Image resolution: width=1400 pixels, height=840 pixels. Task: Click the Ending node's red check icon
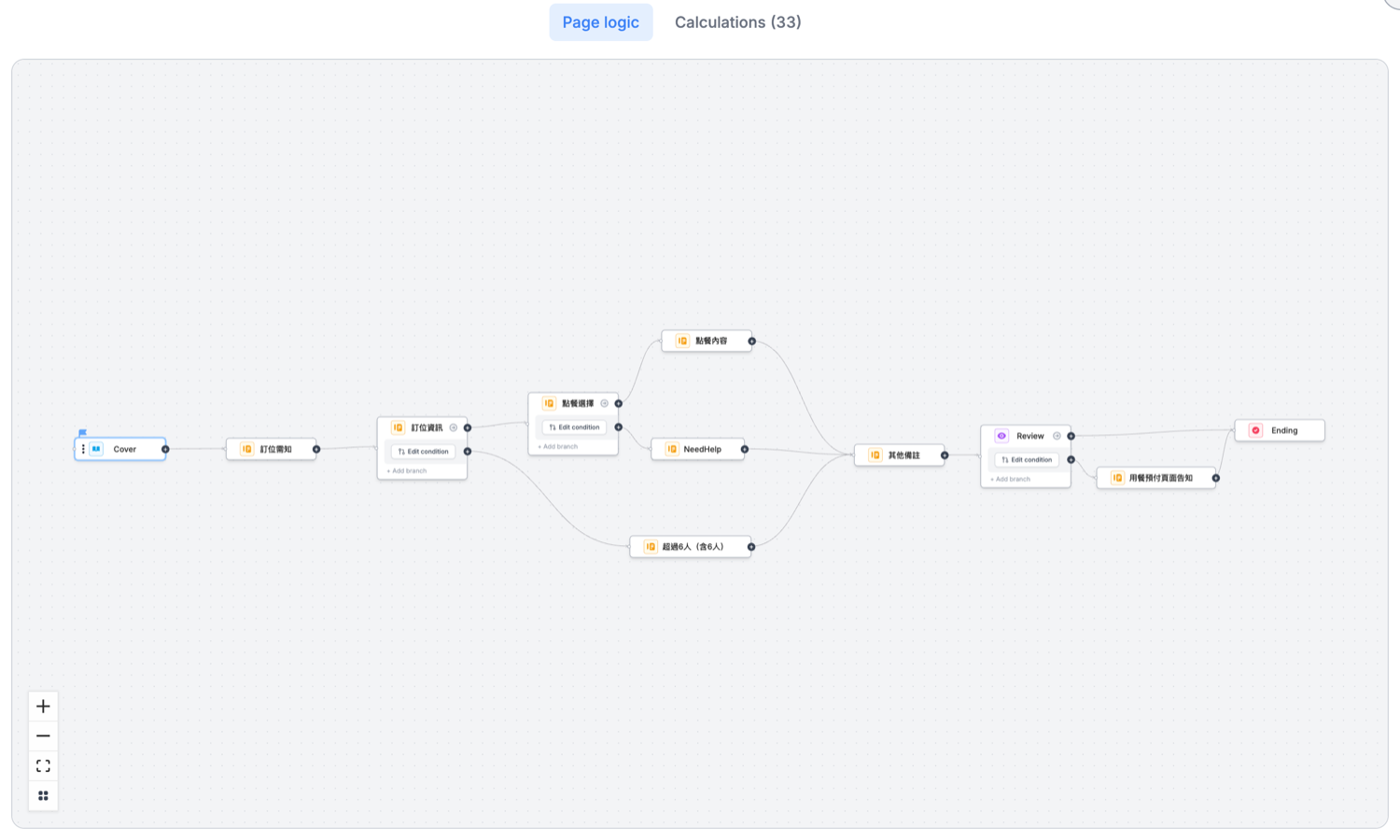tap(1255, 430)
